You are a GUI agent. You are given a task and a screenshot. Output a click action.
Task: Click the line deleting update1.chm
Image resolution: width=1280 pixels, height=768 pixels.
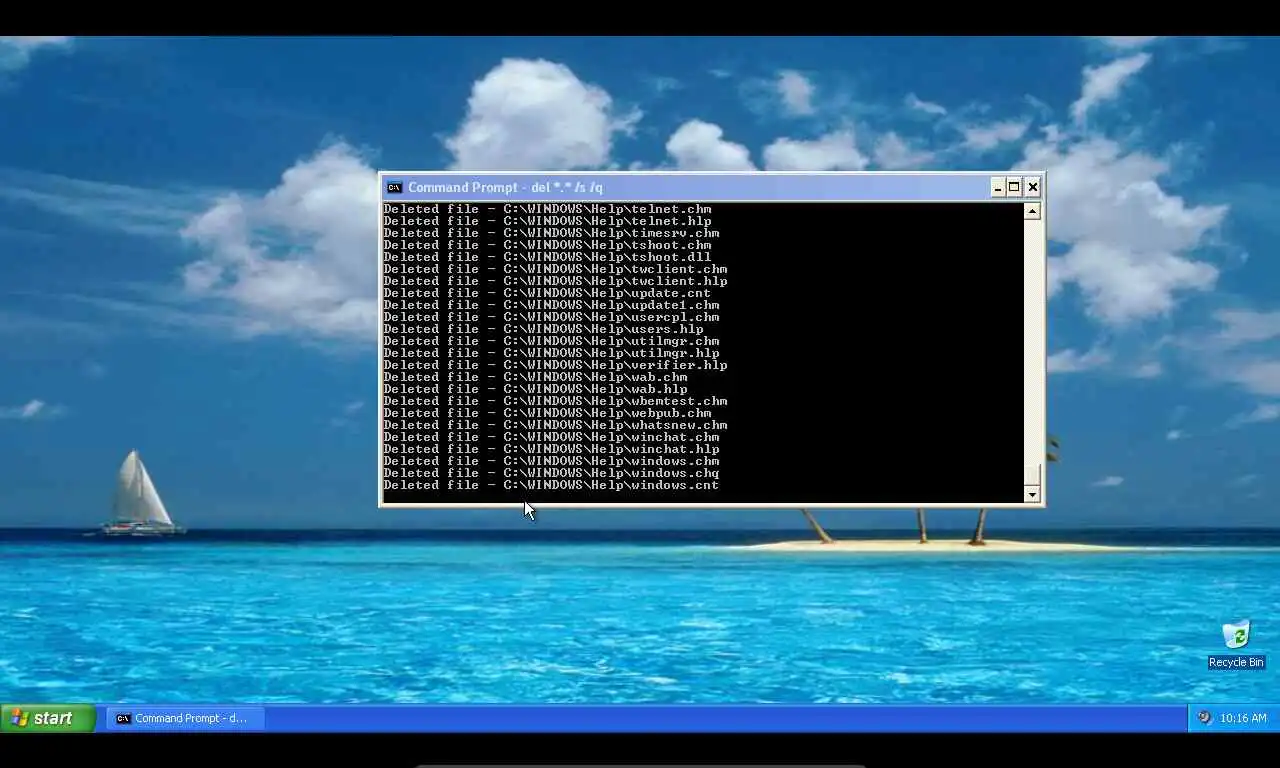[551, 305]
